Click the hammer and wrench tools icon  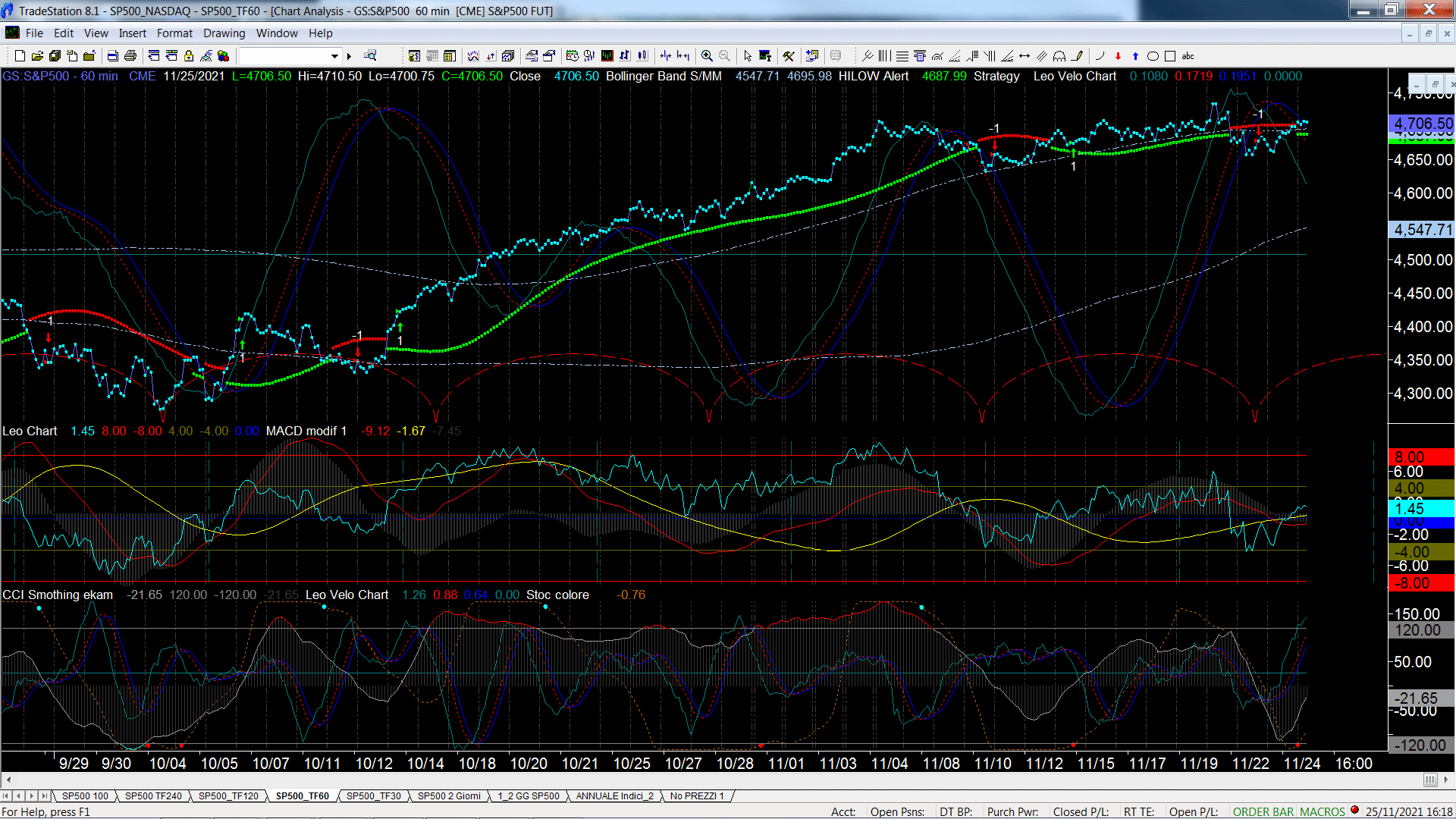789,56
